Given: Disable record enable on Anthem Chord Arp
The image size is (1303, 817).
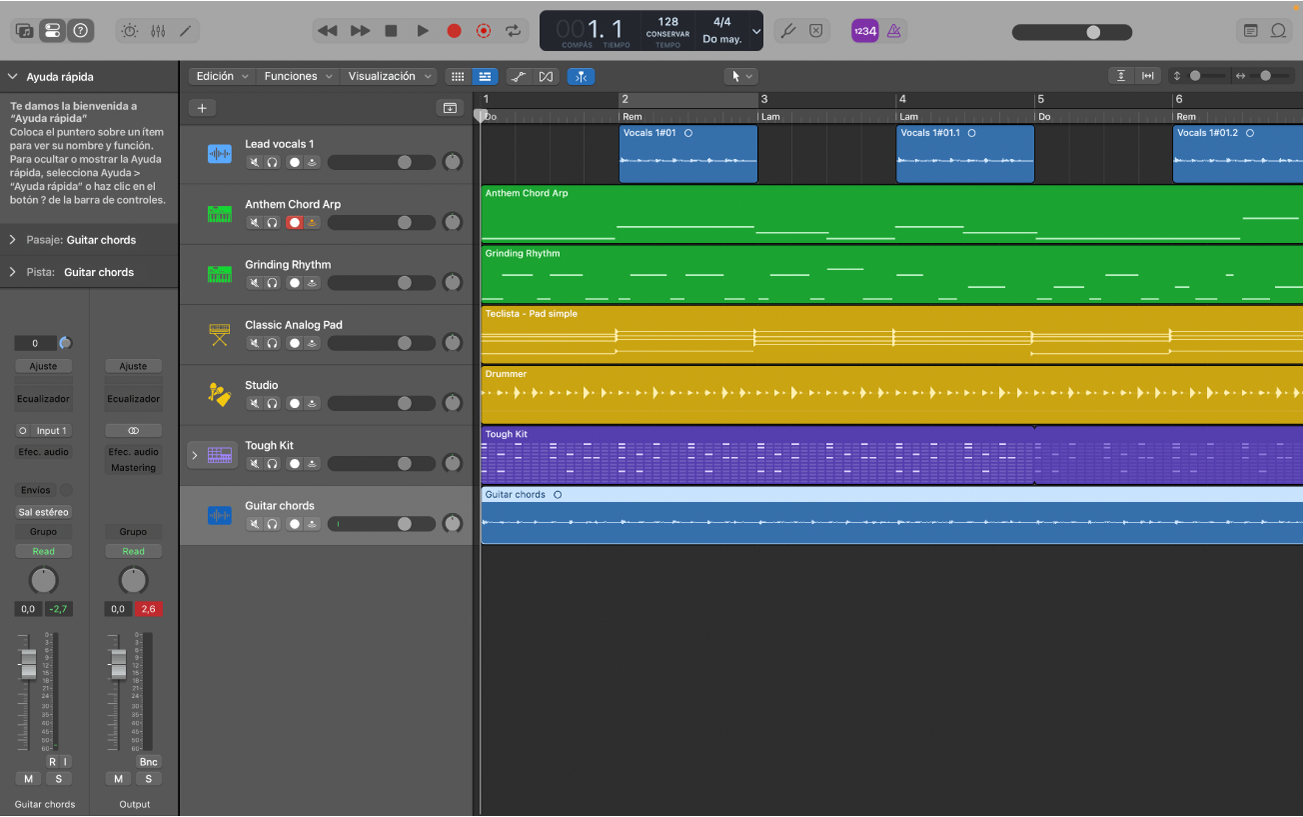Looking at the screenshot, I should (293, 222).
